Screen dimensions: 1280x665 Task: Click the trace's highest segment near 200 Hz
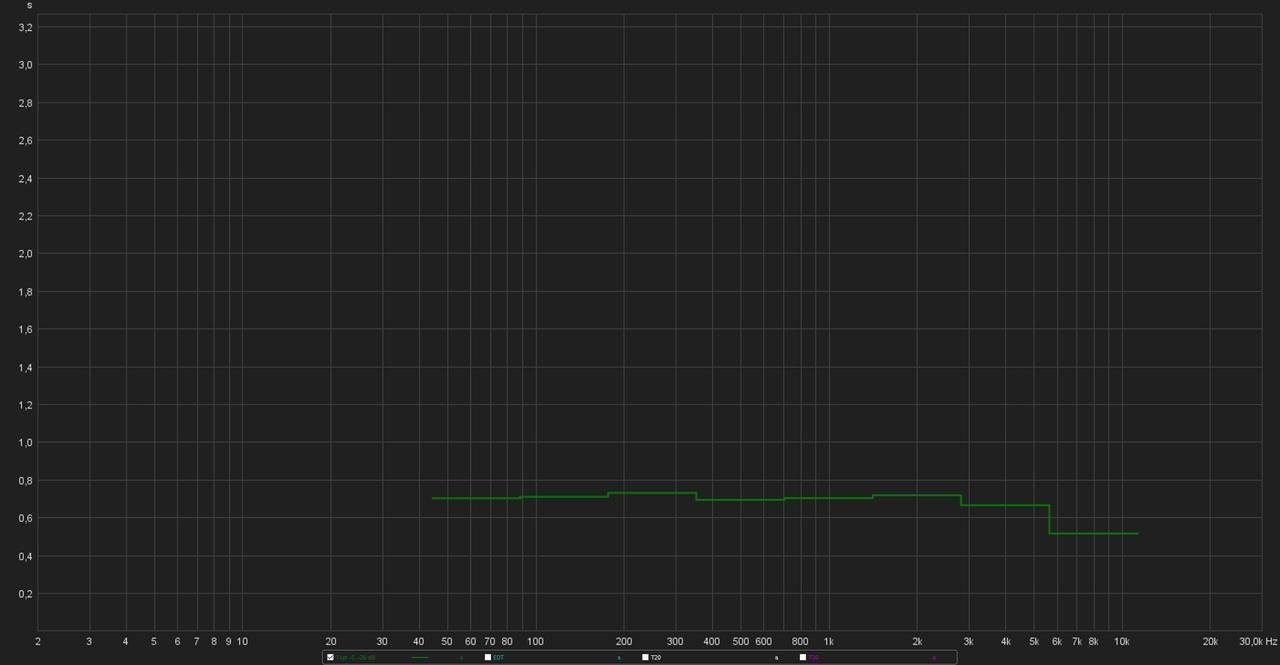coord(650,492)
